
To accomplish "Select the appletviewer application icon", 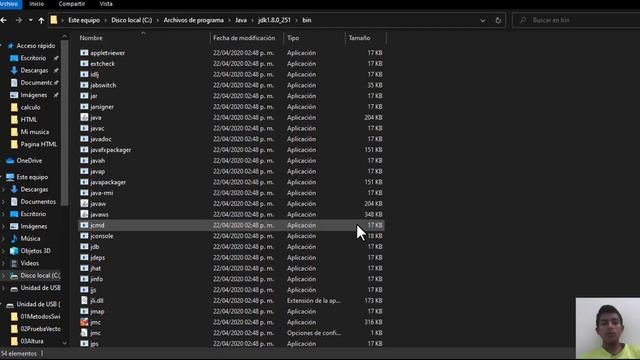I will point(84,53).
